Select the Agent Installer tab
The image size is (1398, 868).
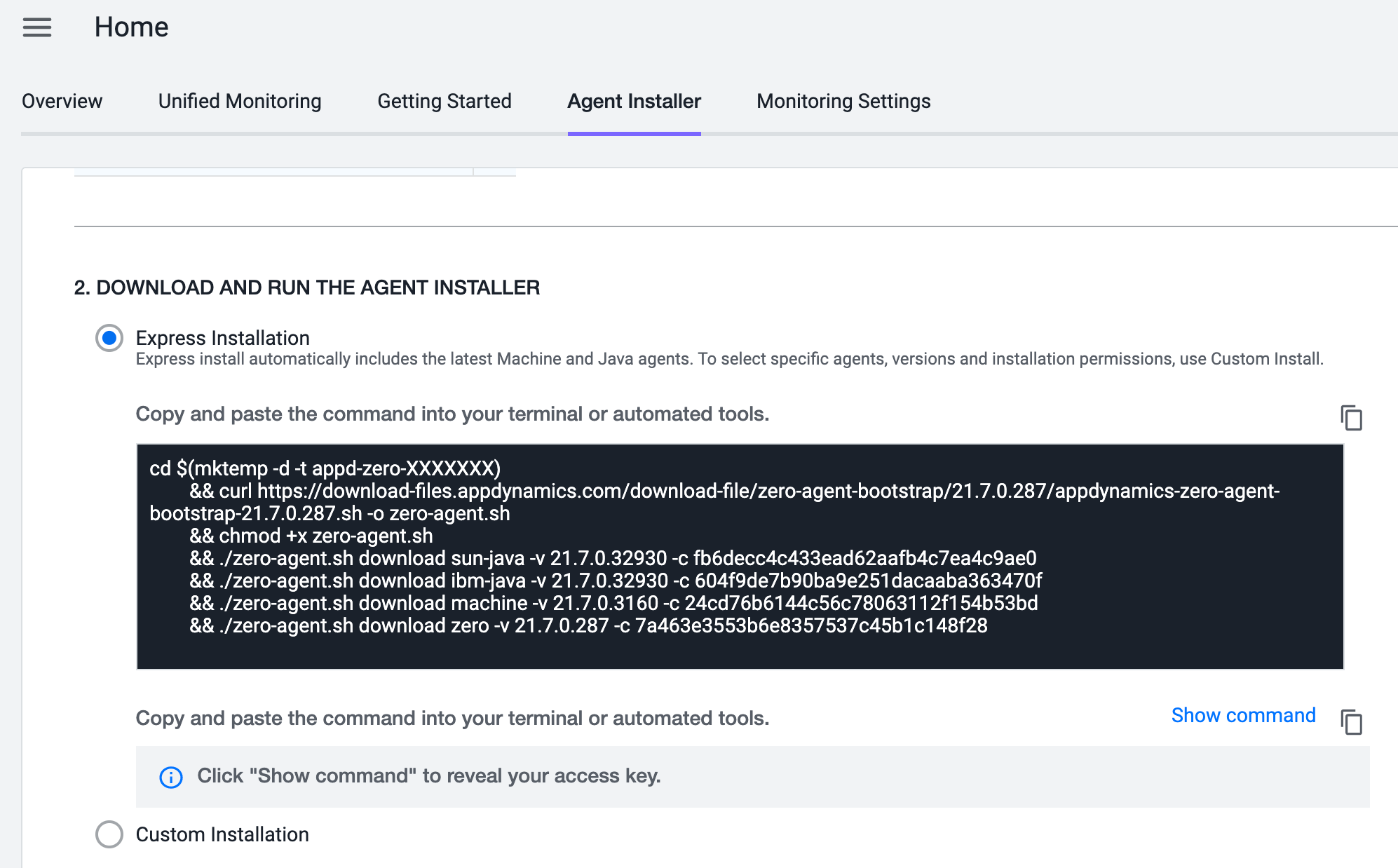(634, 101)
